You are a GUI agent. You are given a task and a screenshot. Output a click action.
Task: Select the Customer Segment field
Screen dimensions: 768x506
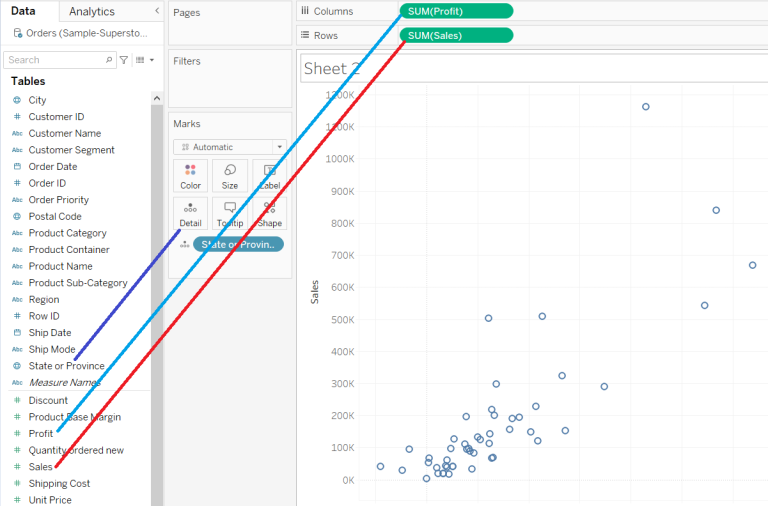(x=72, y=150)
